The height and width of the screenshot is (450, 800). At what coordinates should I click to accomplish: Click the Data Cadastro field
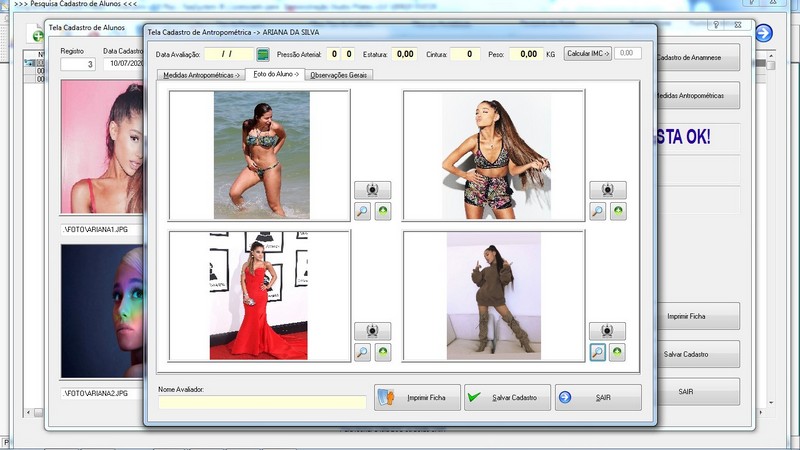coord(124,64)
